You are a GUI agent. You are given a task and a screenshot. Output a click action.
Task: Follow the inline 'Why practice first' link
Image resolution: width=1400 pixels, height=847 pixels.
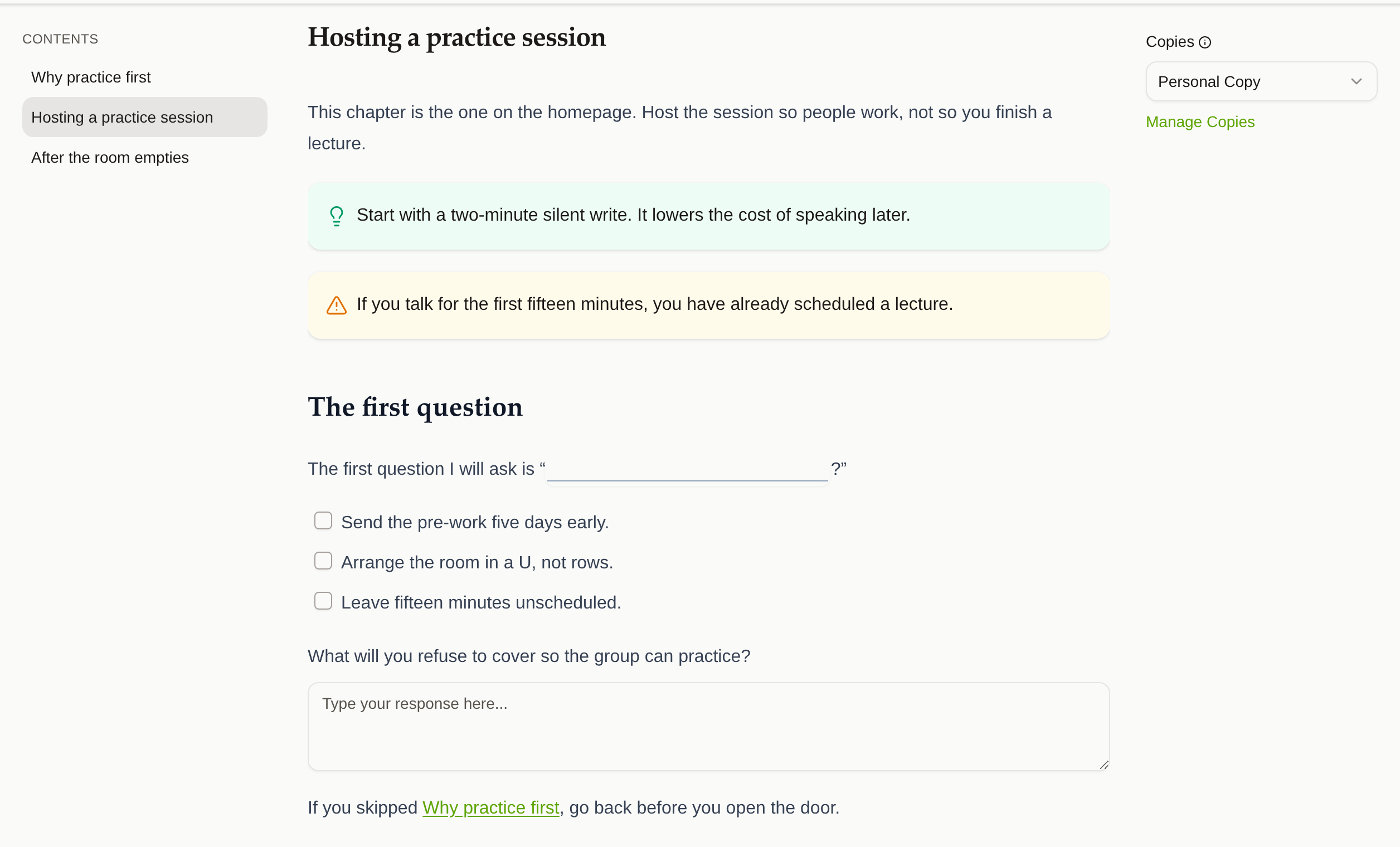click(x=491, y=807)
